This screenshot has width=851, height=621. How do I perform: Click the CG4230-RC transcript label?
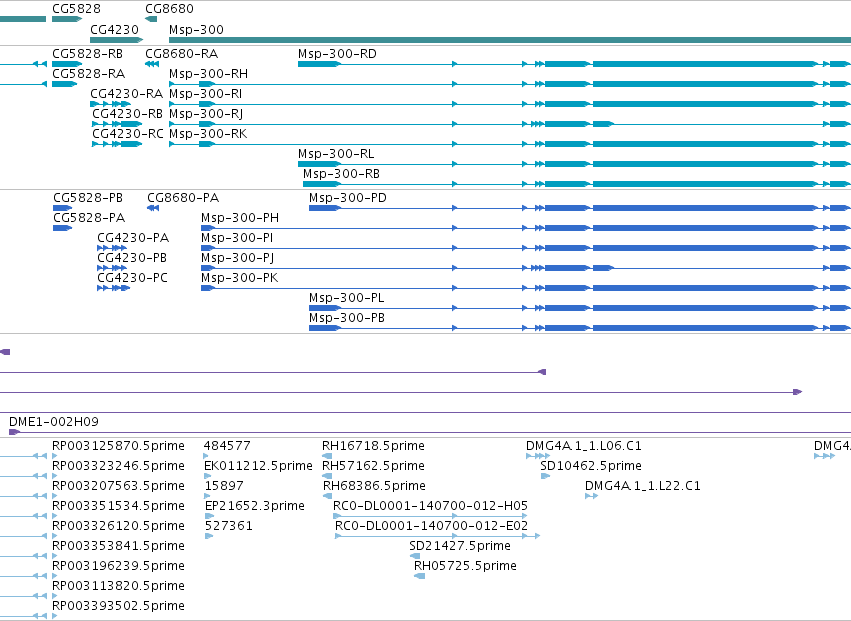[128, 134]
